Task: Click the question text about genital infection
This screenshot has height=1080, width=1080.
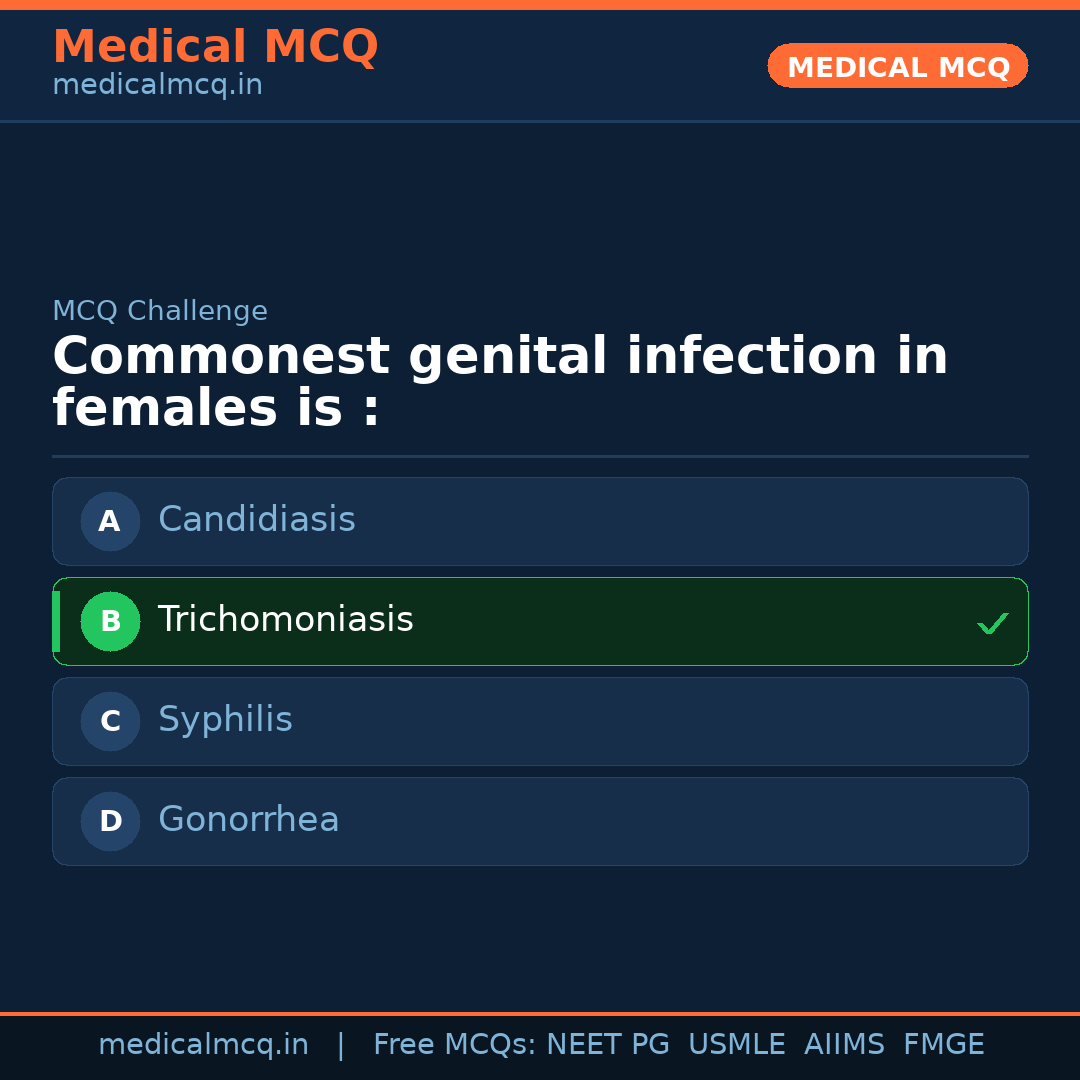Action: [500, 382]
